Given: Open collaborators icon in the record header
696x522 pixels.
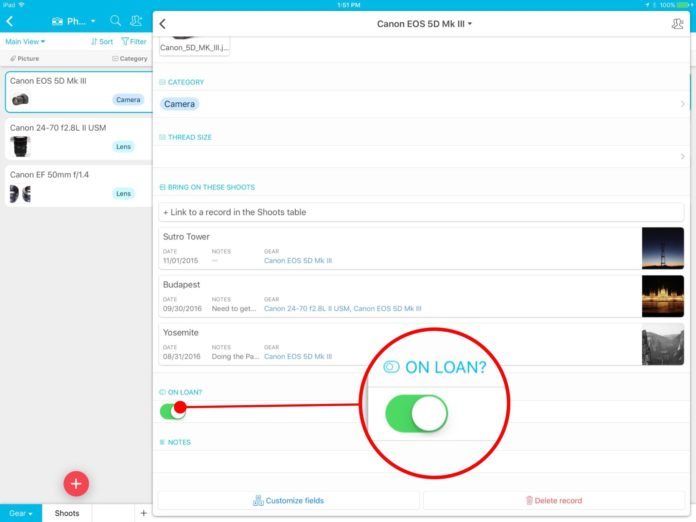Looking at the screenshot, I should pyautogui.click(x=677, y=24).
